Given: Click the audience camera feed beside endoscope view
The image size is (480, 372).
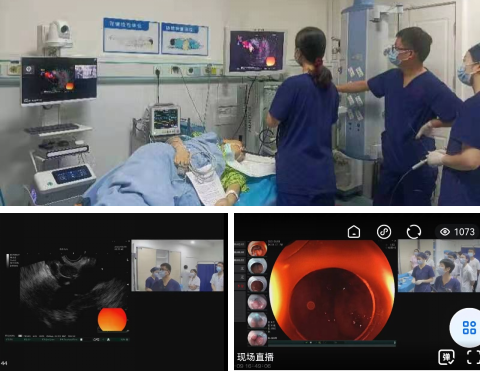Looking at the screenshot, I should (439, 266).
